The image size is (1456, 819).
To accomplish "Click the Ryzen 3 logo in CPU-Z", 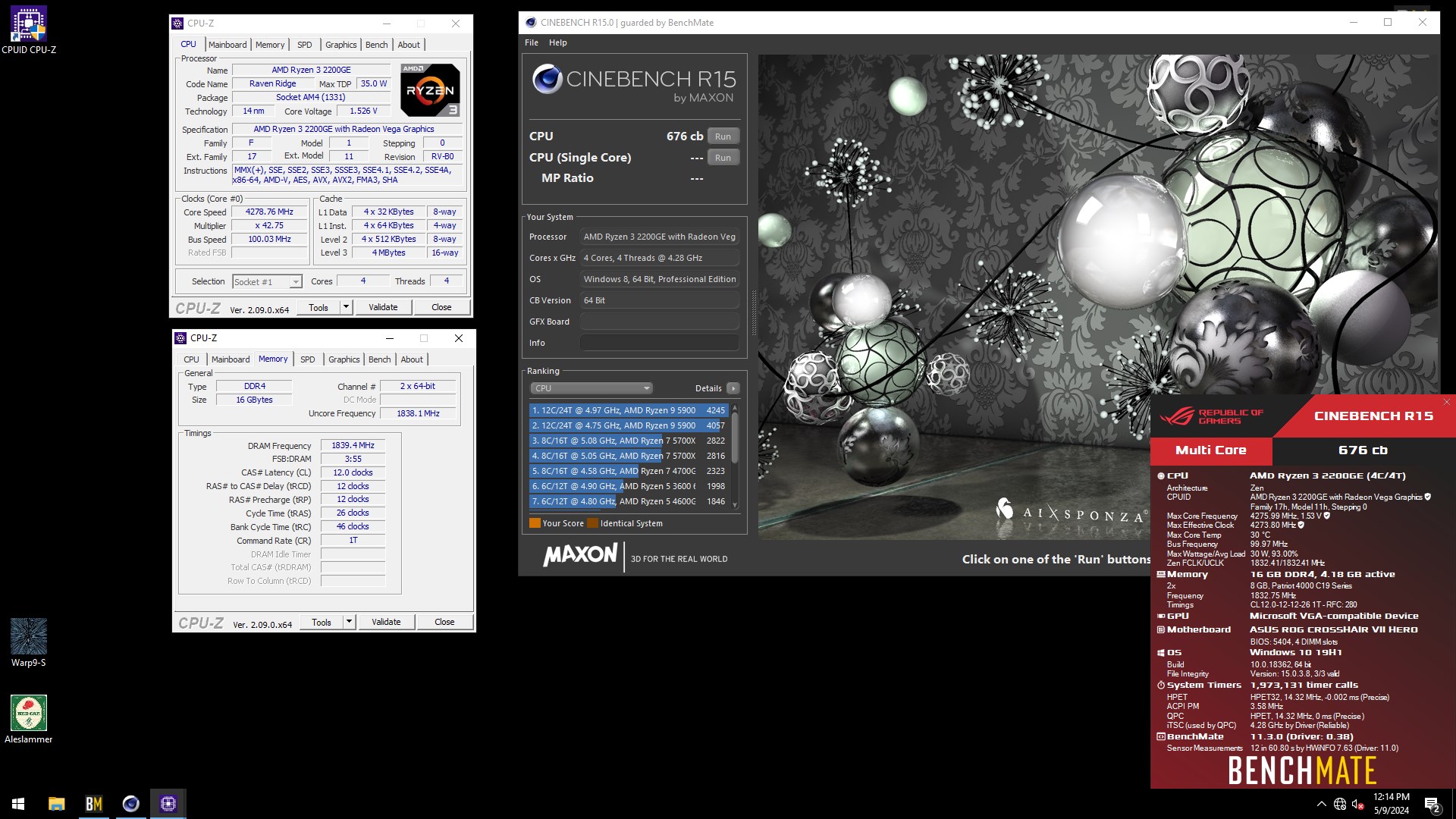I will [x=431, y=89].
